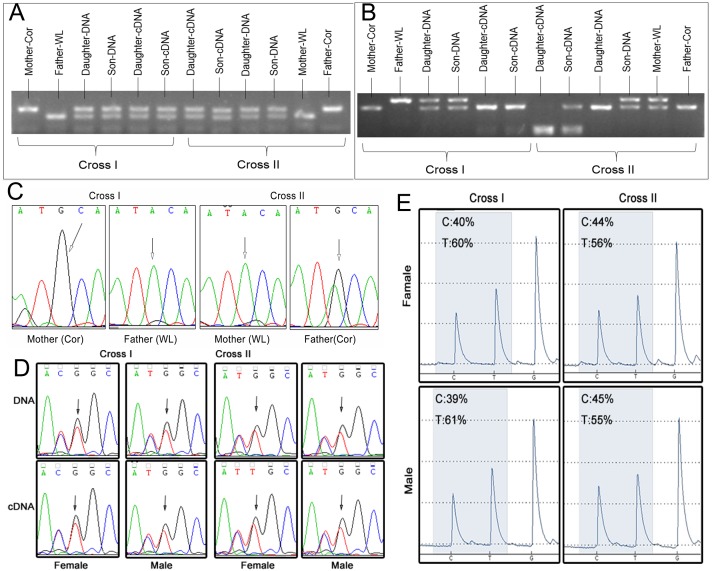Click the Male row label in panel E
The width and height of the screenshot is (712, 571).
[x=408, y=481]
